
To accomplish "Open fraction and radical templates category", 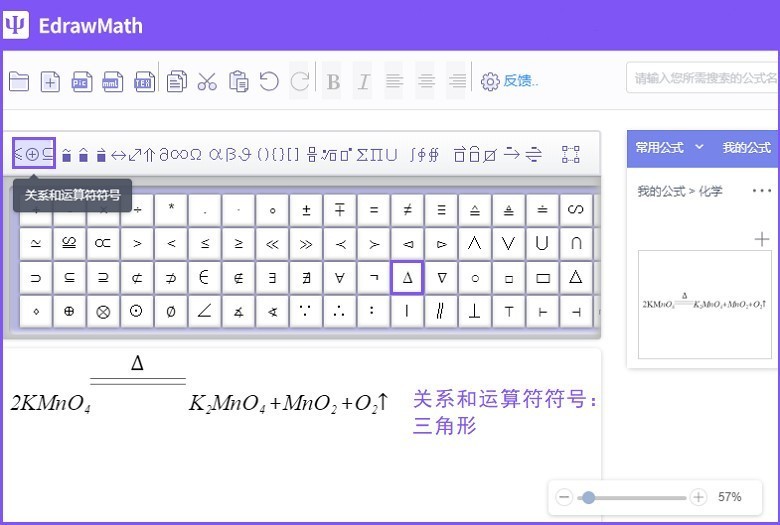I will tap(330, 155).
